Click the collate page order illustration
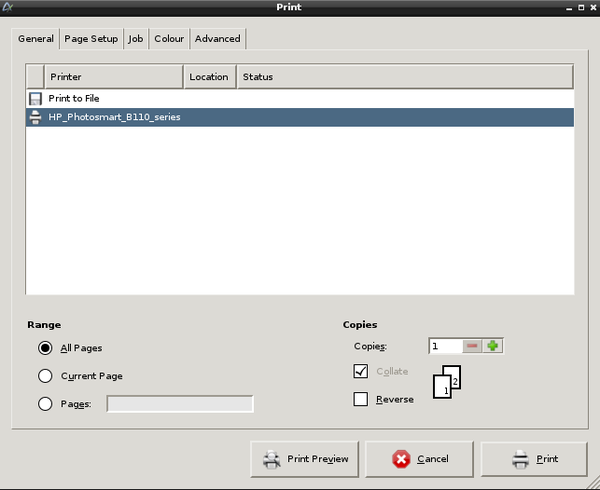Image resolution: width=600 pixels, height=490 pixels. [447, 382]
